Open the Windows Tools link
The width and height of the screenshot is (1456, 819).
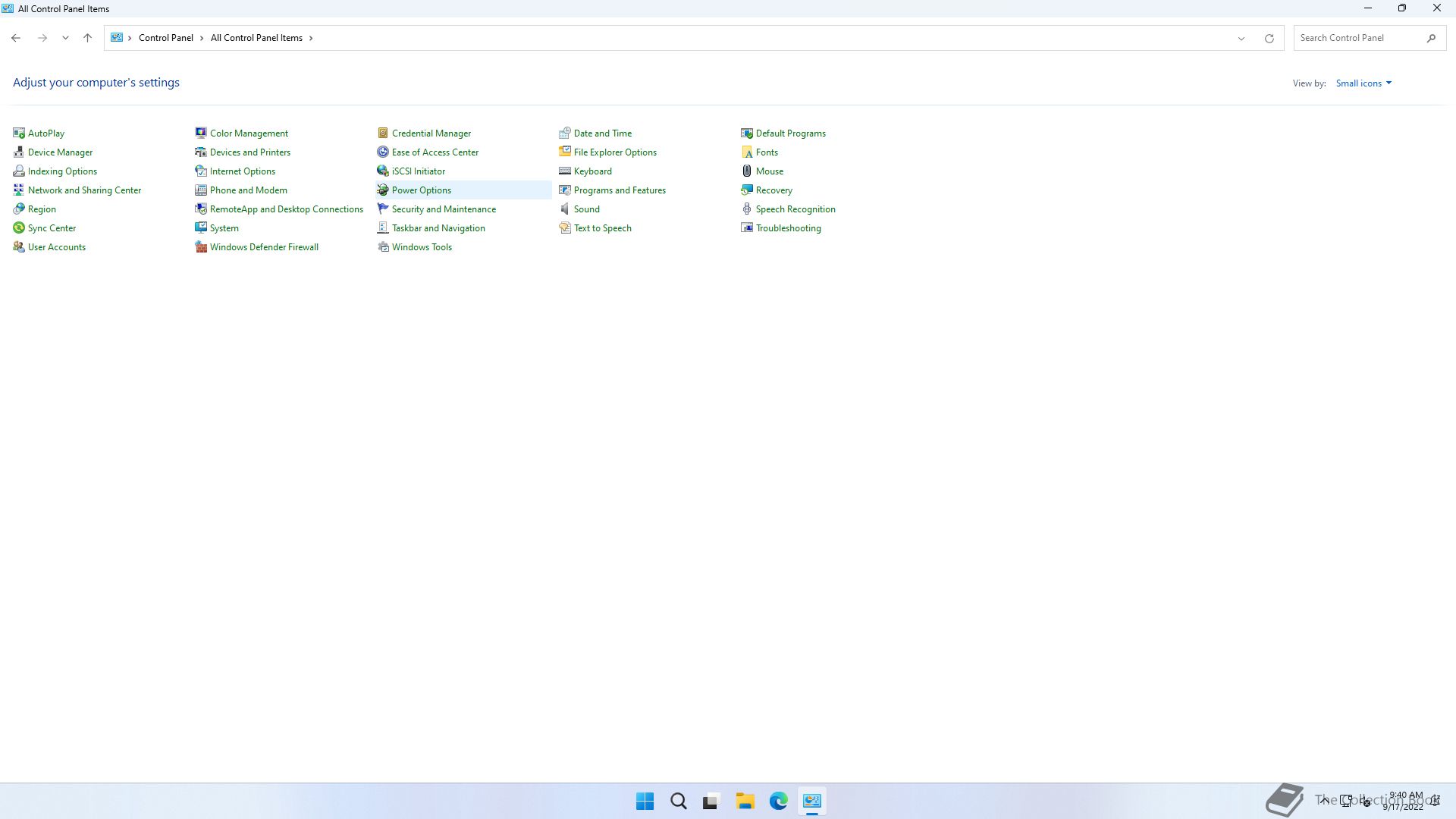(422, 247)
